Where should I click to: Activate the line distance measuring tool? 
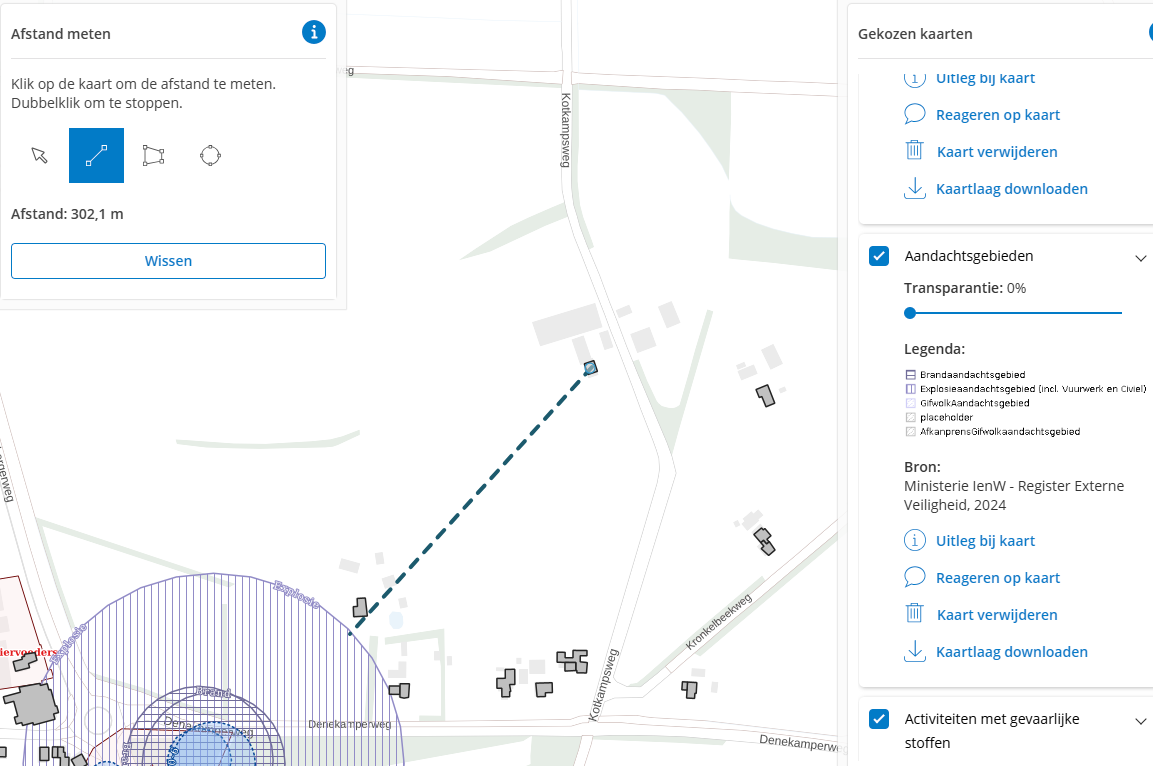(96, 155)
